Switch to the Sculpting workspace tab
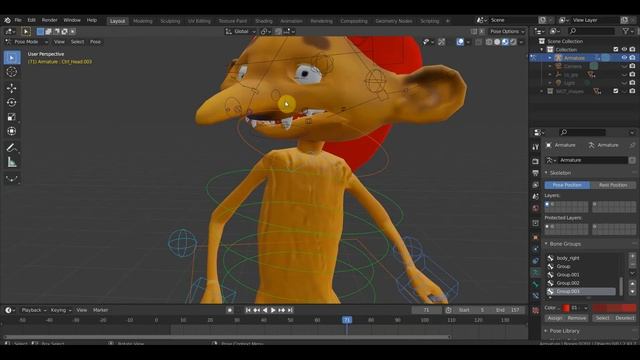This screenshot has height=360, width=640. point(170,21)
